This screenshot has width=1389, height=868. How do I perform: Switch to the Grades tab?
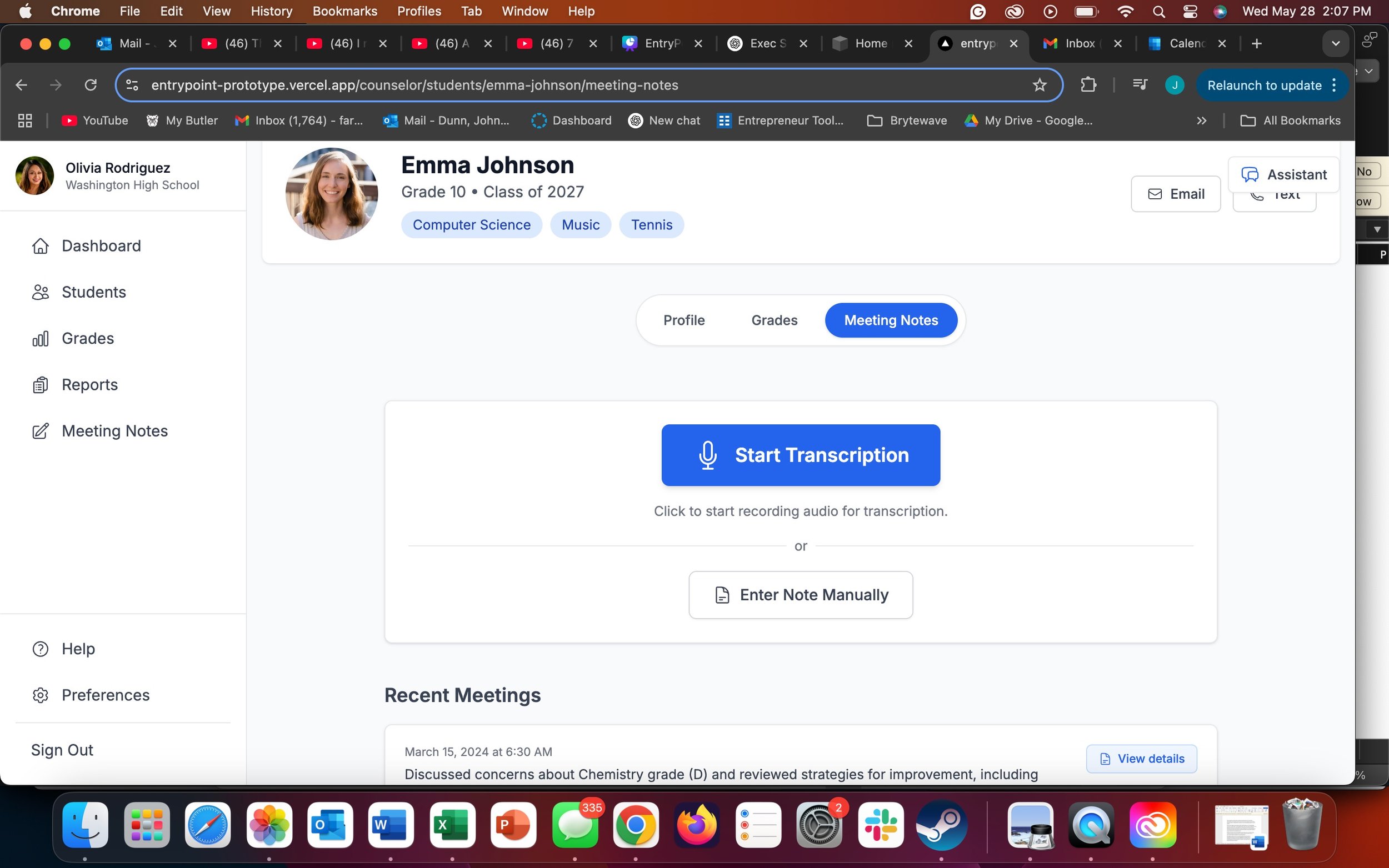click(x=774, y=320)
